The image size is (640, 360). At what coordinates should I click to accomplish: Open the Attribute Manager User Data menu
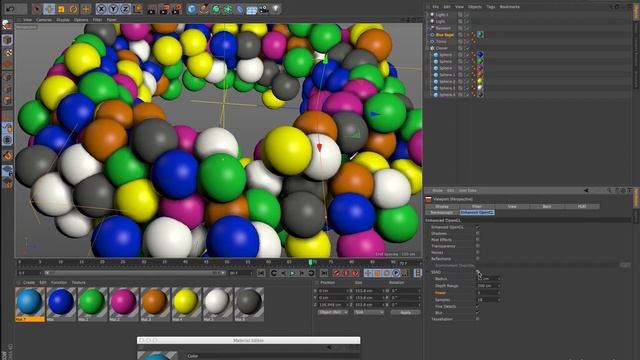tap(467, 191)
